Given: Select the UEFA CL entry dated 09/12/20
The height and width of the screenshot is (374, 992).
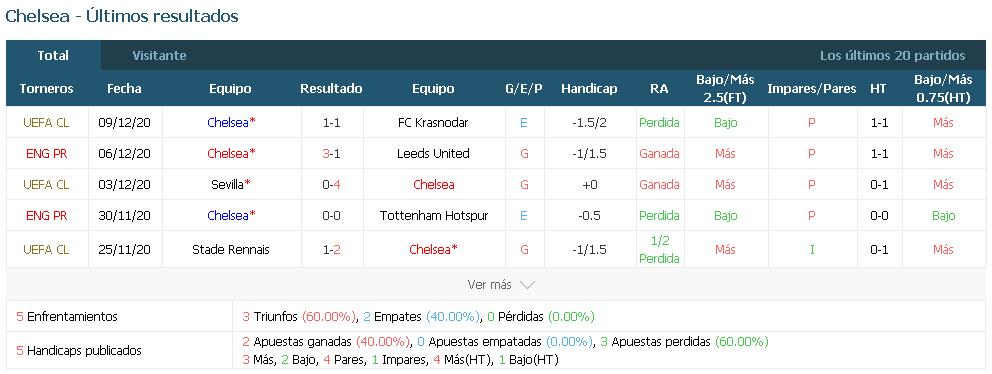Looking at the screenshot, I should [x=46, y=123].
